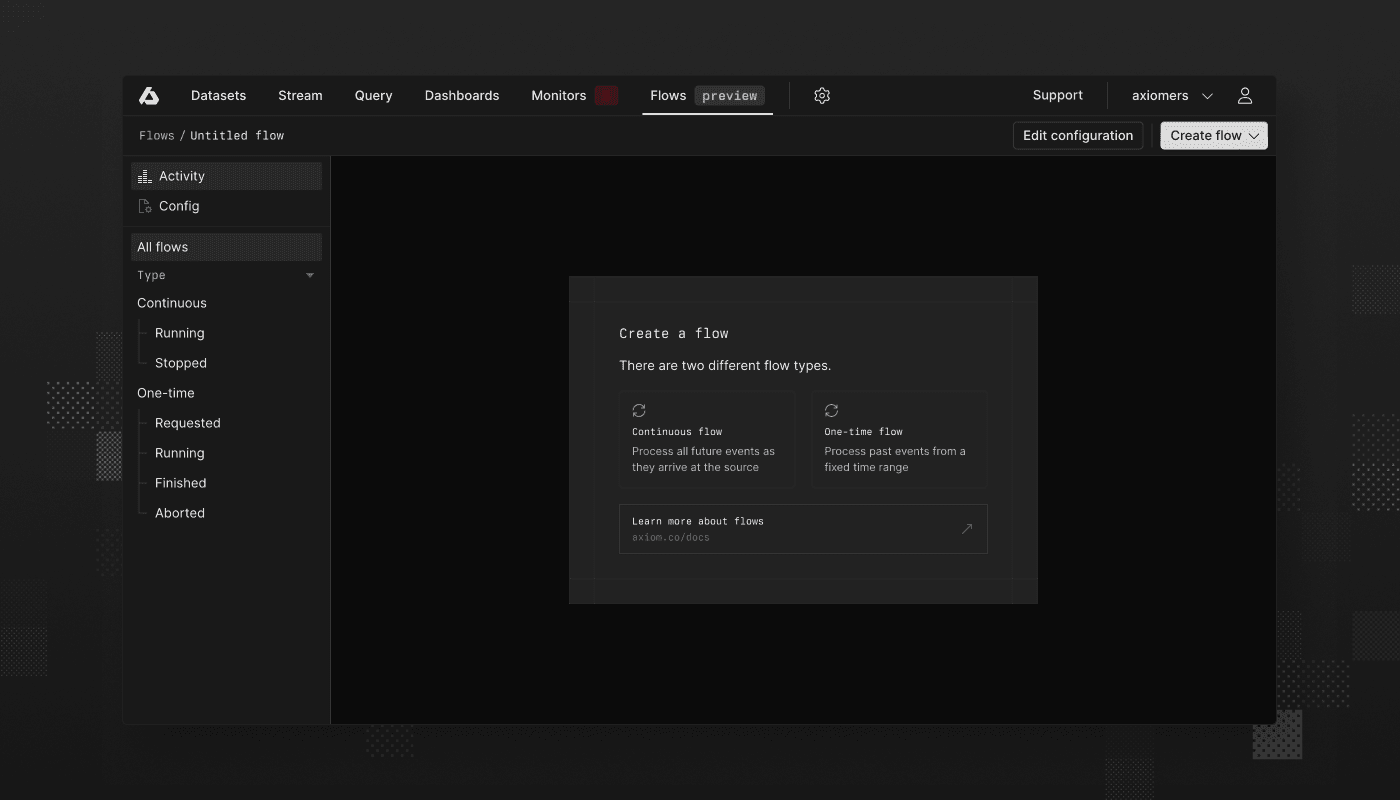Select All flows in the sidebar
This screenshot has height=800, width=1400.
click(162, 246)
